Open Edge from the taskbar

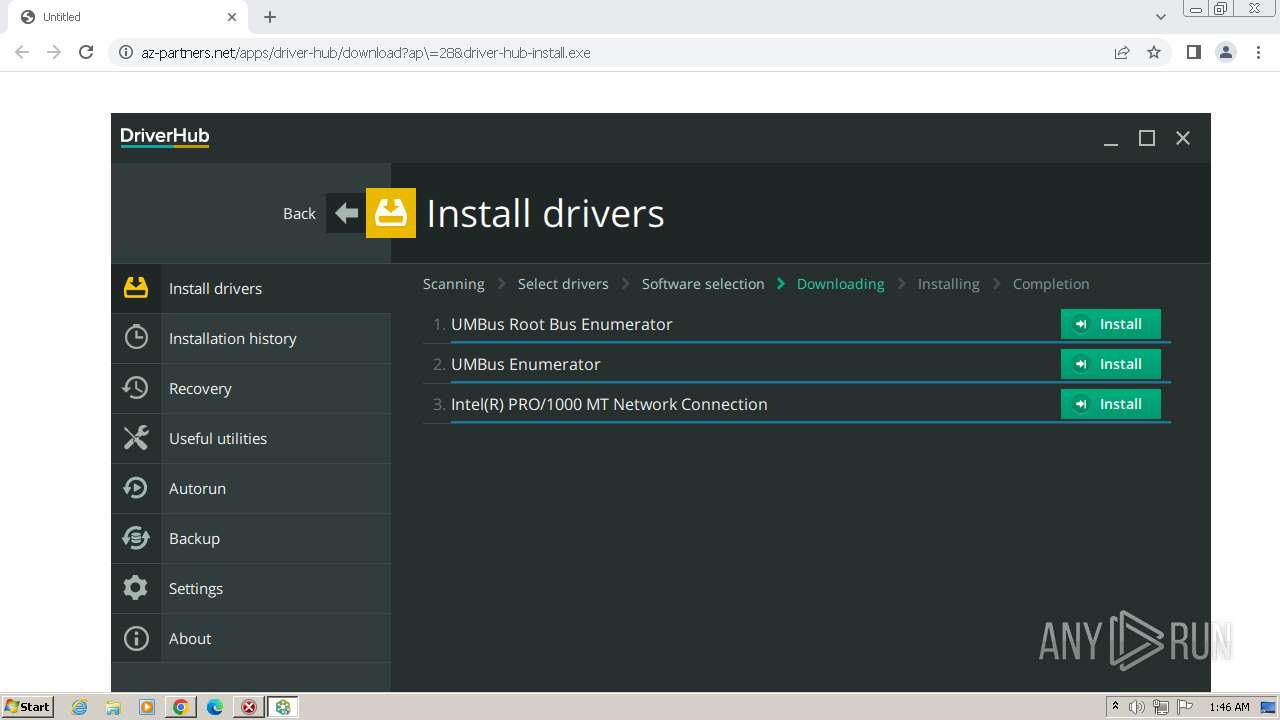pyautogui.click(x=215, y=707)
